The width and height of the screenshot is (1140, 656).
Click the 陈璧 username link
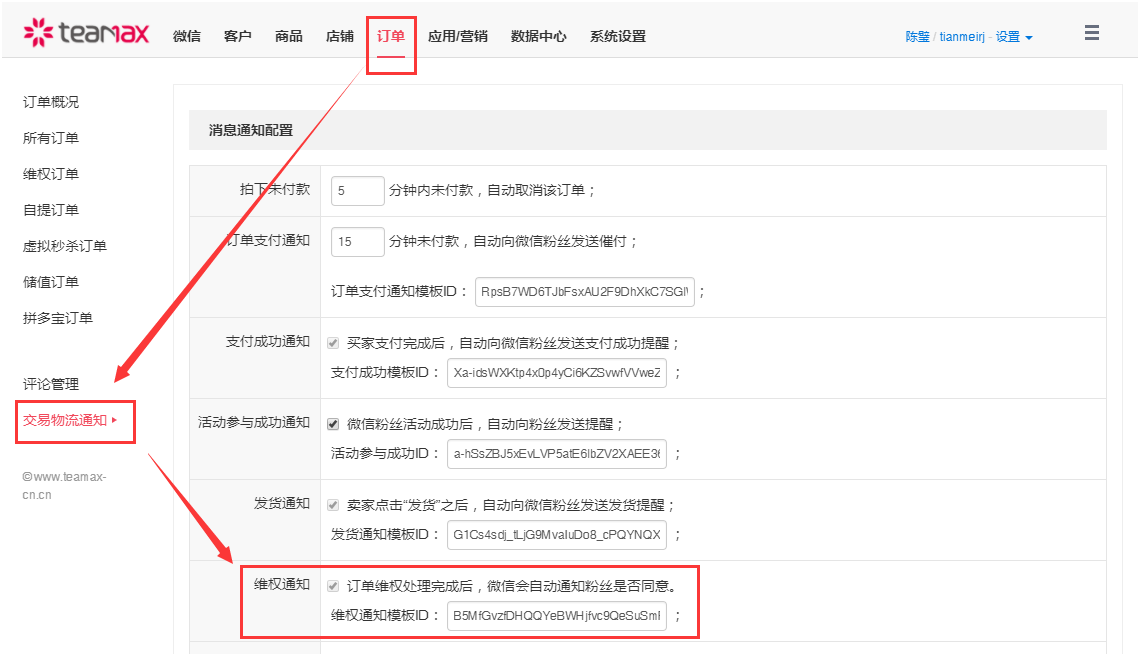point(917,37)
